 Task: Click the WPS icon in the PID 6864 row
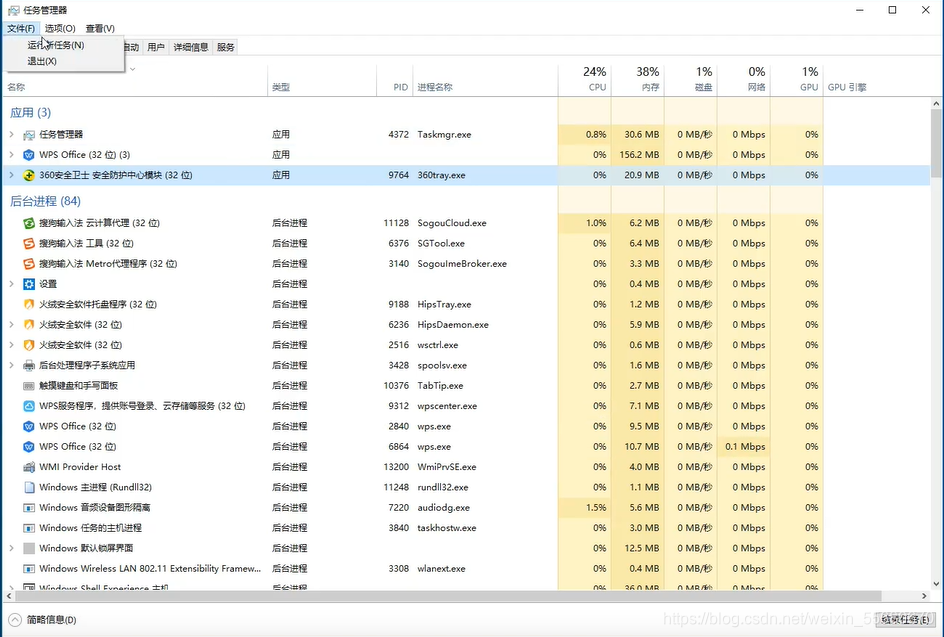coord(29,447)
